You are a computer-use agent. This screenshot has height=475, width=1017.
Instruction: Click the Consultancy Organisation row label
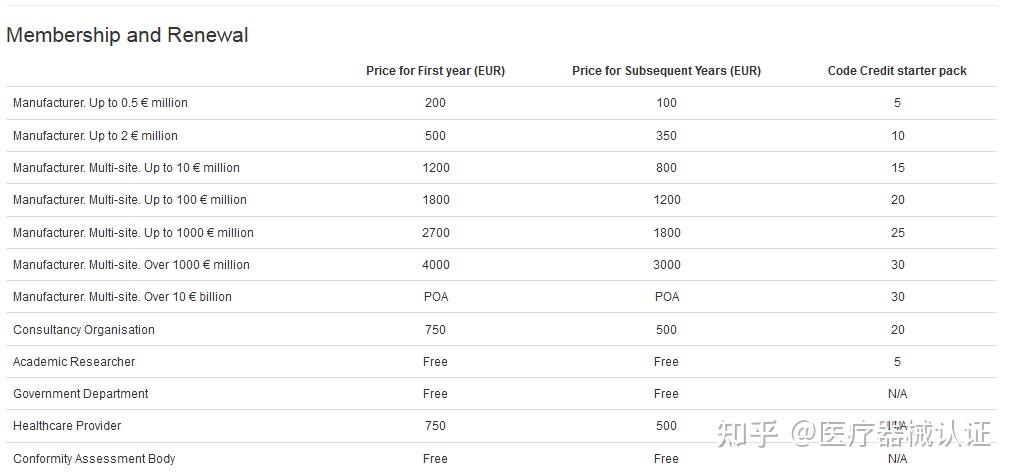pos(84,330)
